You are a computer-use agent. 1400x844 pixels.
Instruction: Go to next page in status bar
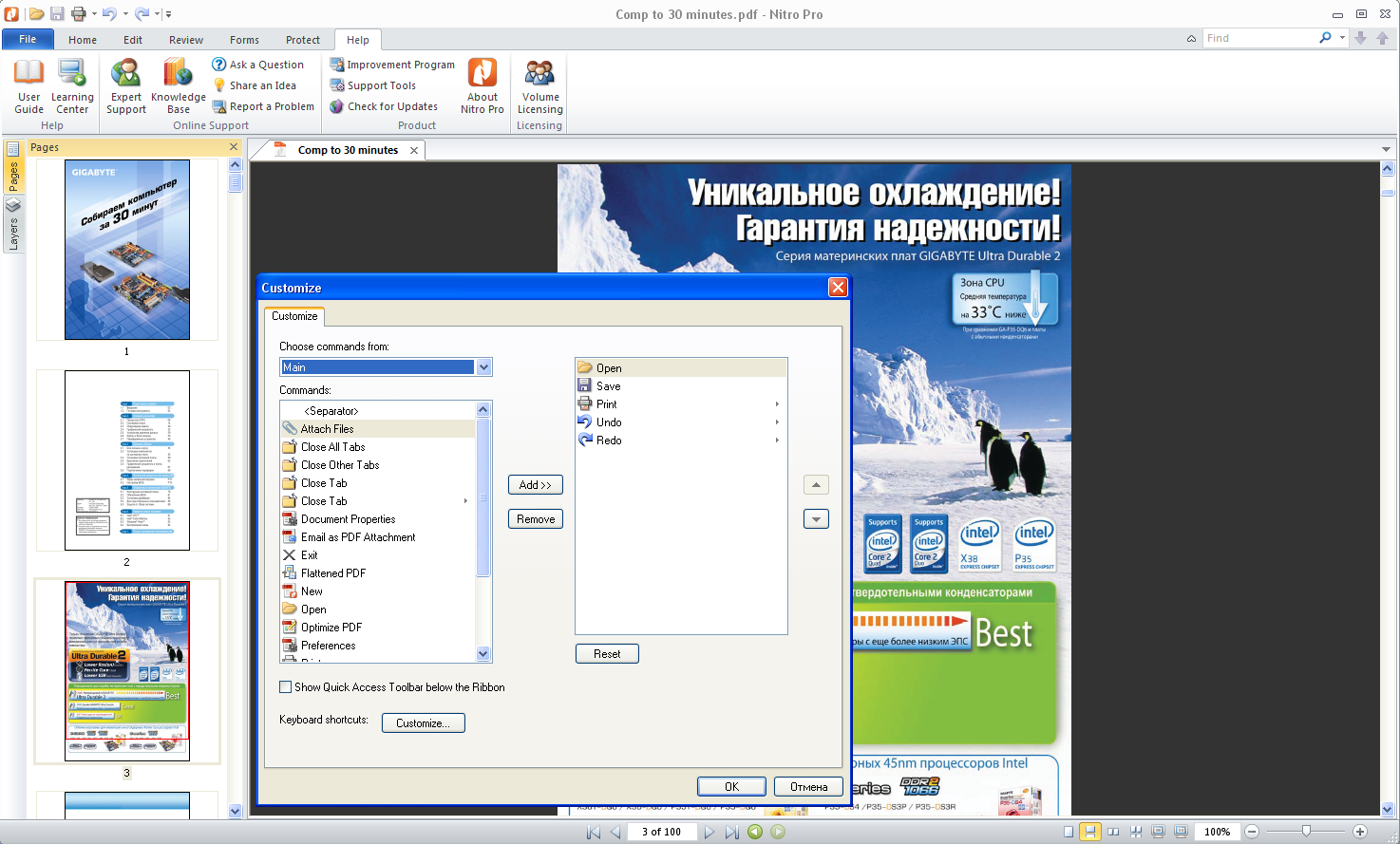pos(709,832)
